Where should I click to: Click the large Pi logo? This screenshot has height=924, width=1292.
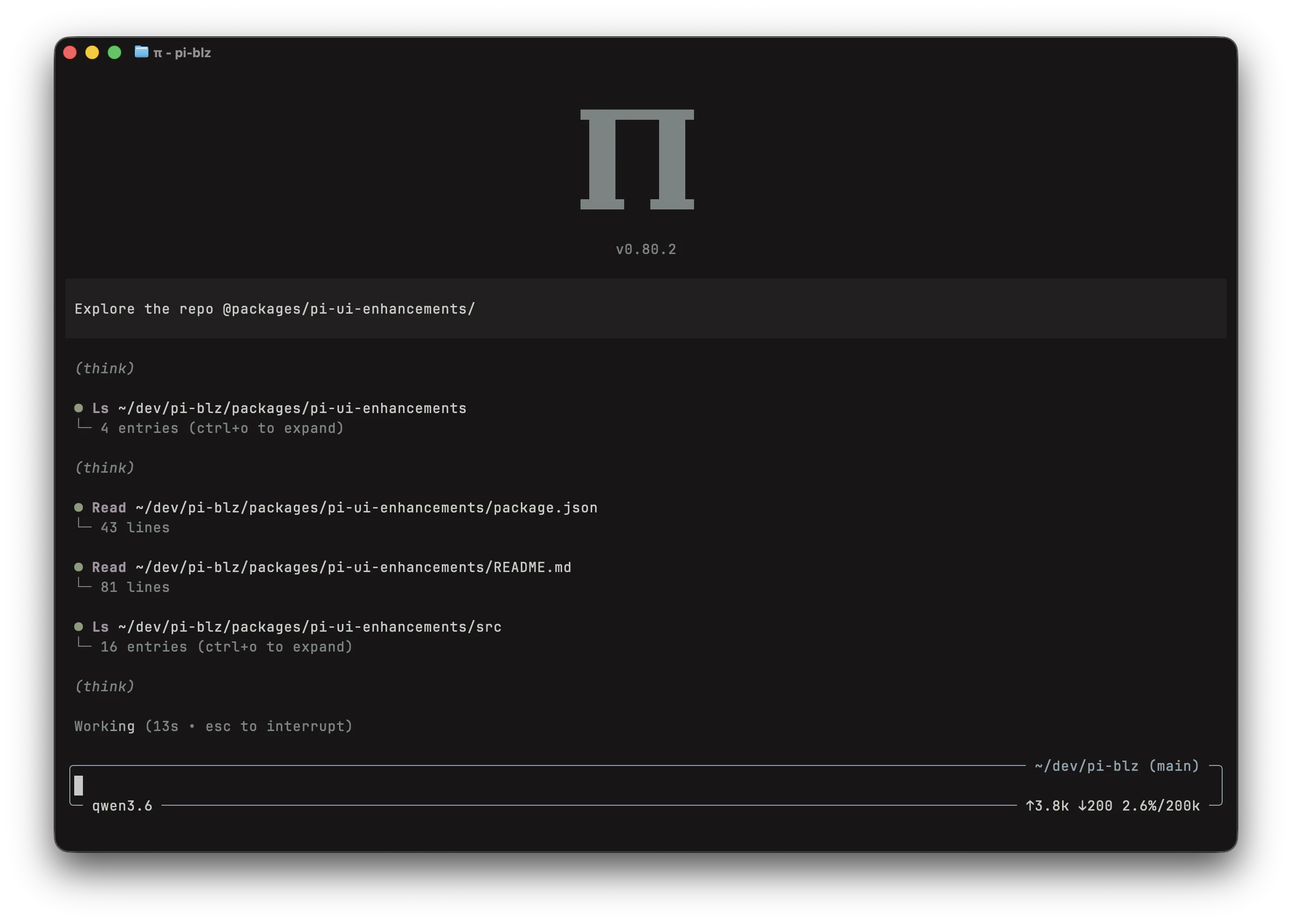[637, 159]
